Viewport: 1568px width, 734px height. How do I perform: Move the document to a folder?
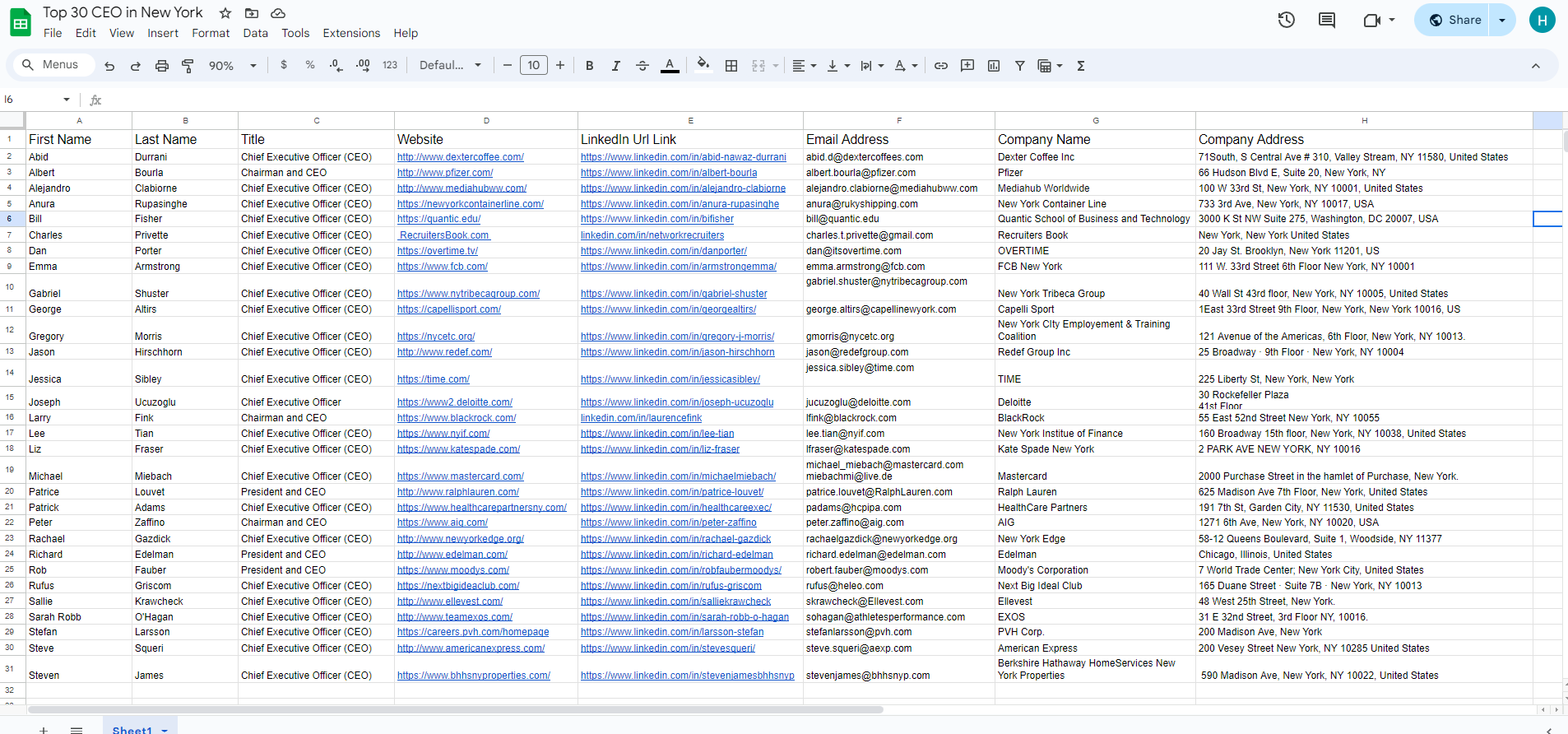(x=252, y=13)
